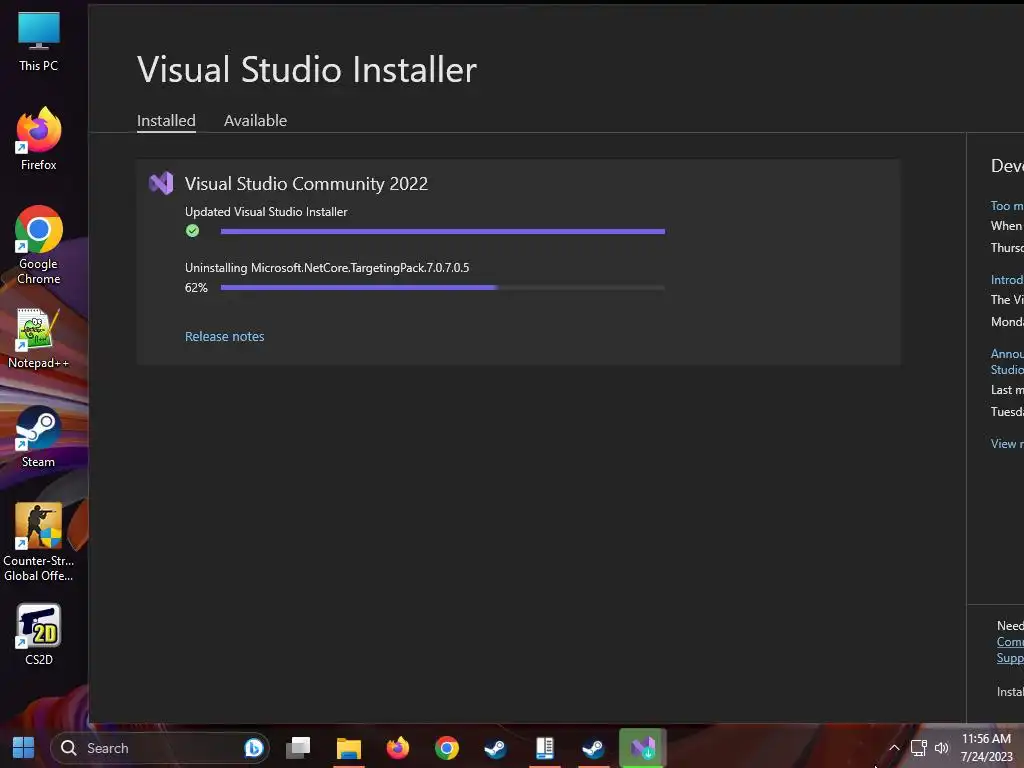Viewport: 1024px width, 768px height.
Task: Launch Firefox from the desktop shortcut
Action: [x=39, y=139]
